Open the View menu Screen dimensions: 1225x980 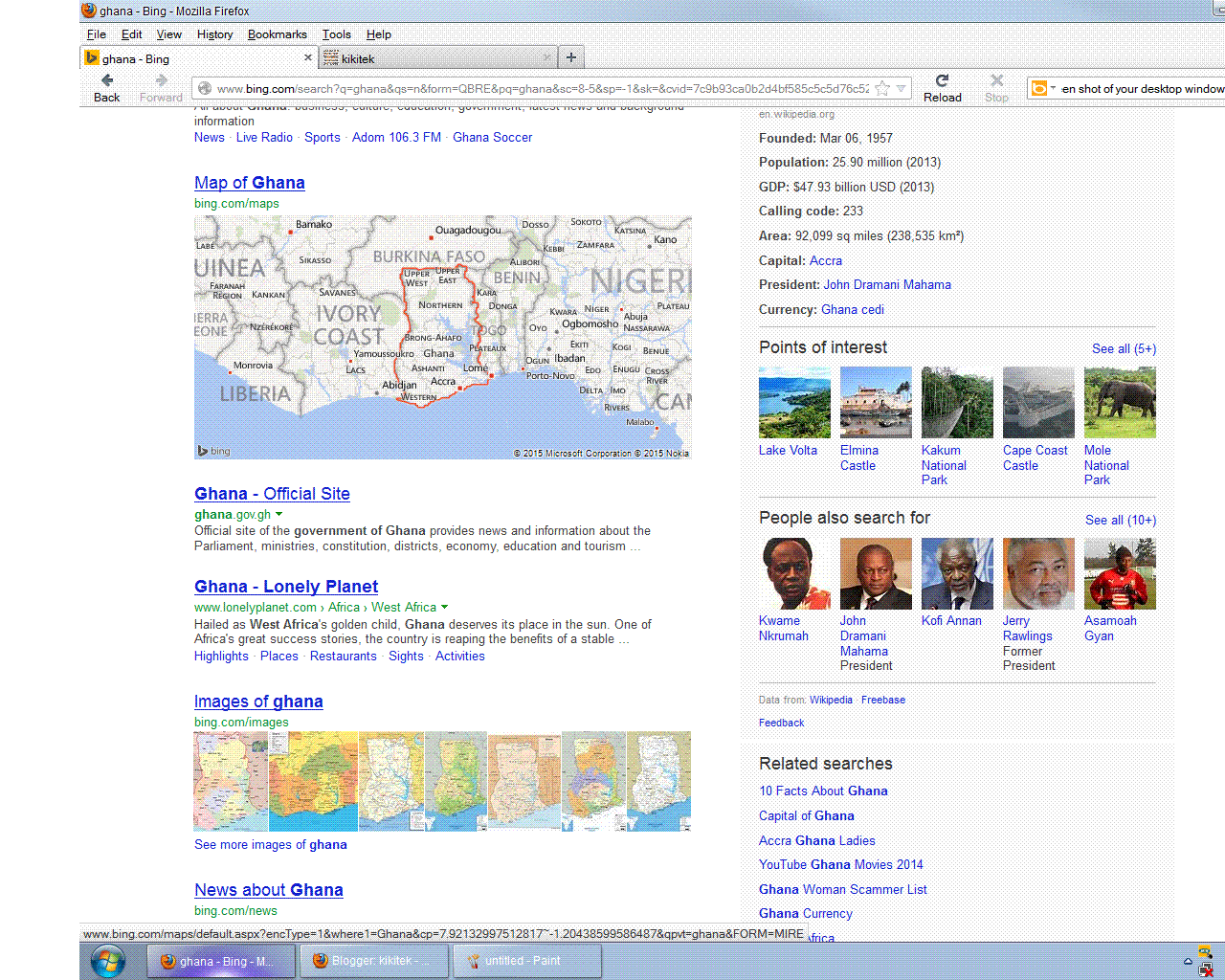(169, 34)
